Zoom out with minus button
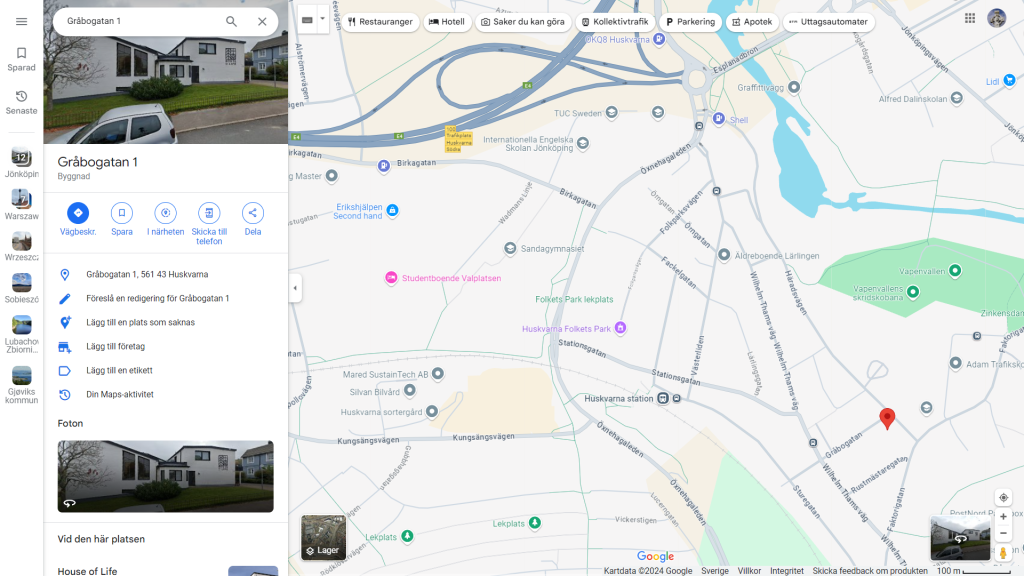1024x576 pixels. tap(1003, 534)
